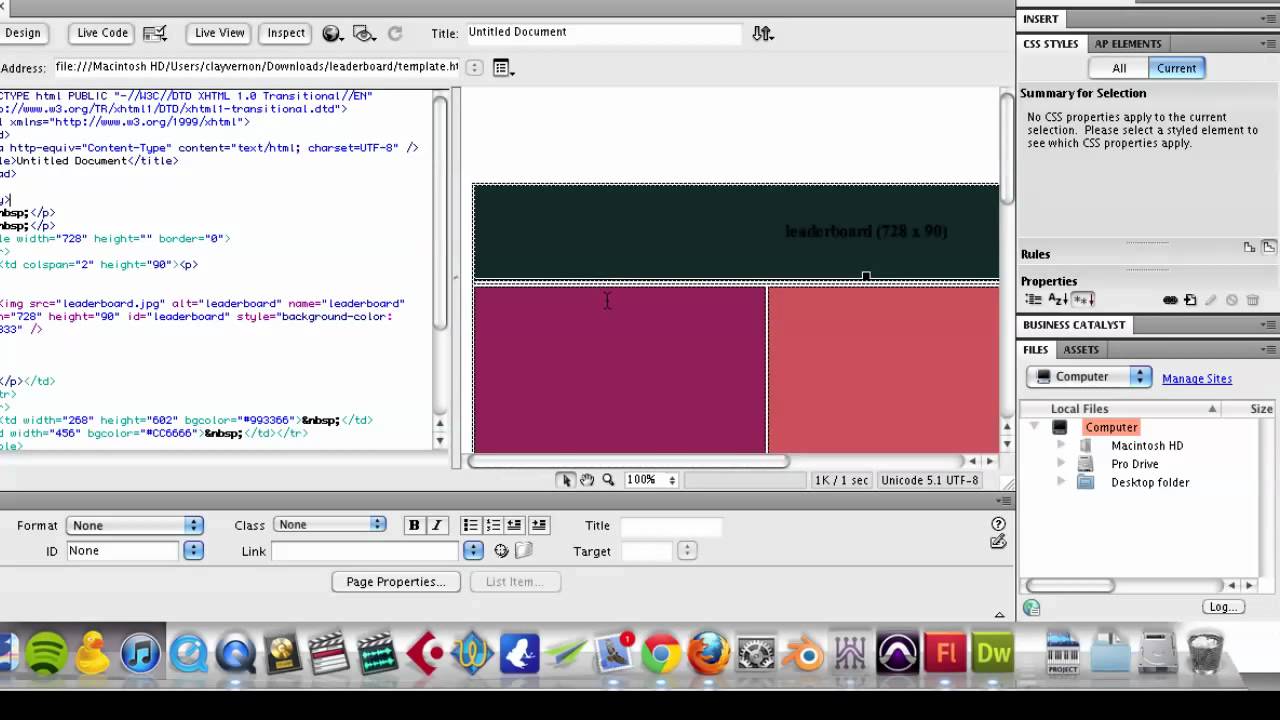The width and height of the screenshot is (1280, 720).
Task: Collapse the Computer tree node
Action: point(1034,427)
